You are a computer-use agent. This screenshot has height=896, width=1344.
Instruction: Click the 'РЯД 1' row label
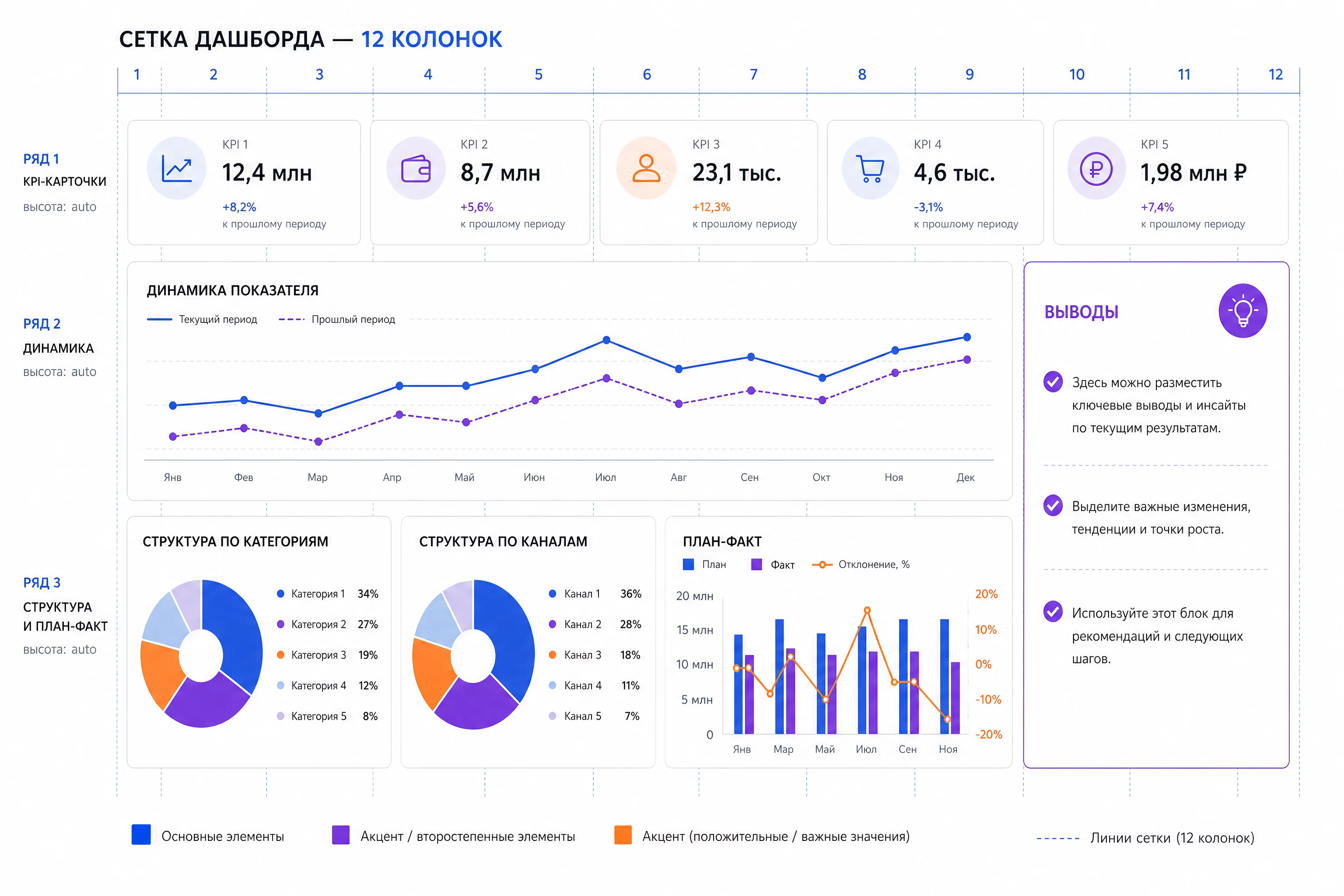click(41, 159)
